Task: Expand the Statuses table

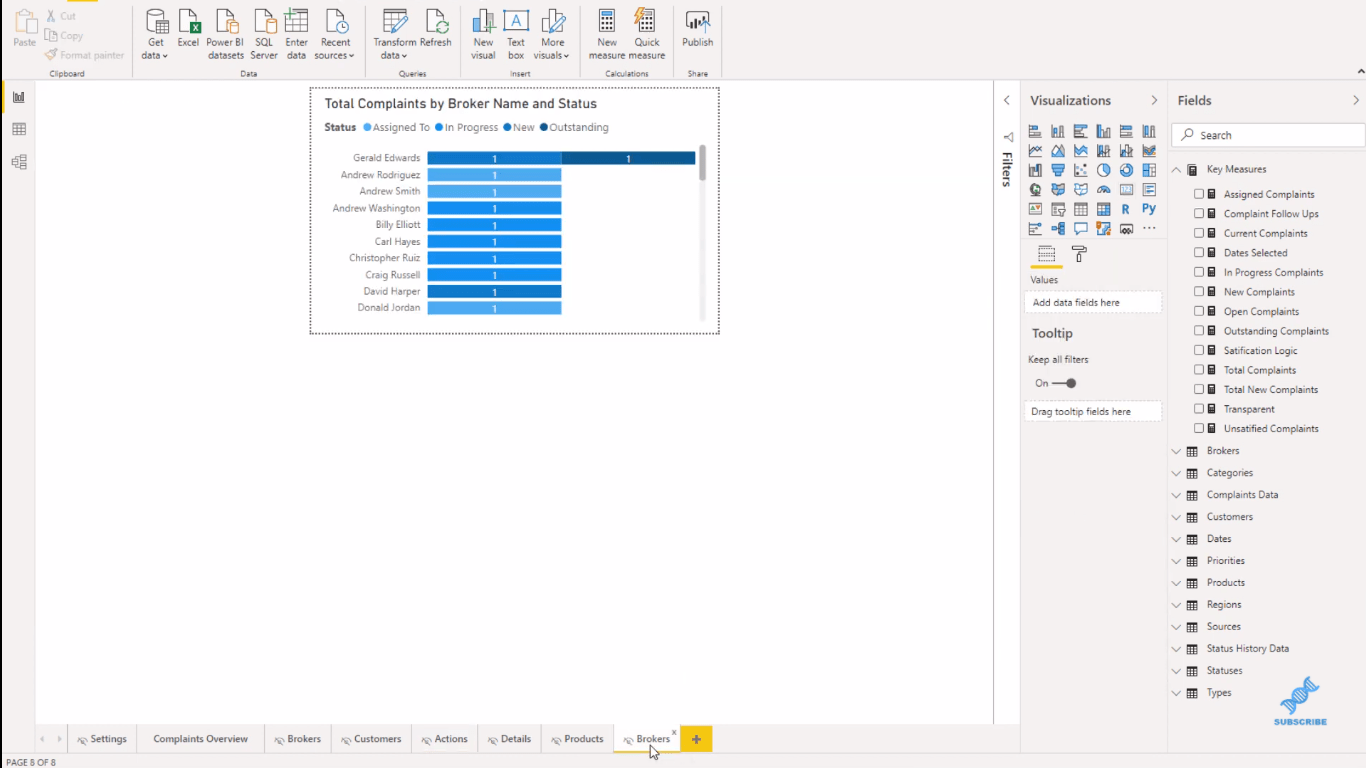Action: coord(1177,671)
